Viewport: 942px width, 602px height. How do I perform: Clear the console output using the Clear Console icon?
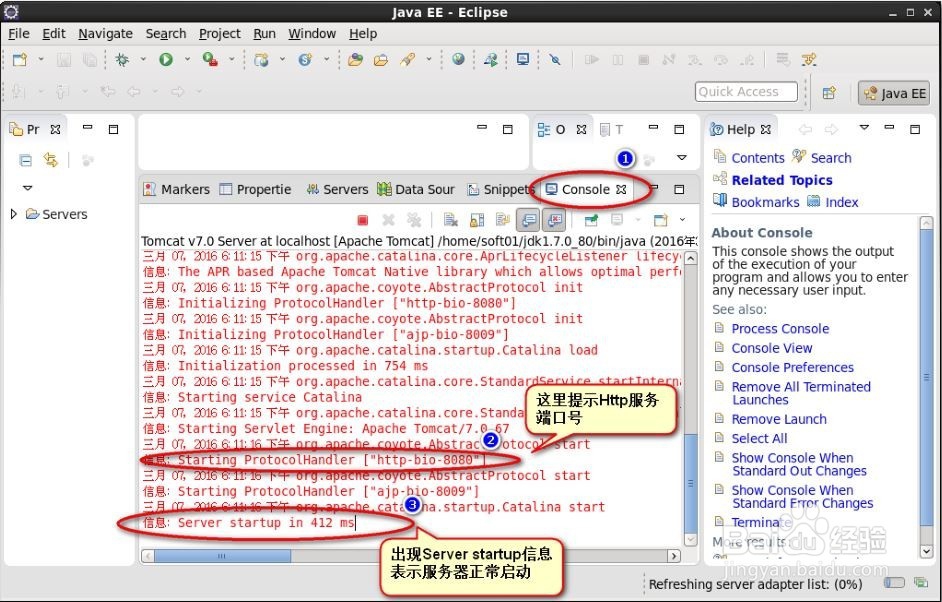[450, 222]
